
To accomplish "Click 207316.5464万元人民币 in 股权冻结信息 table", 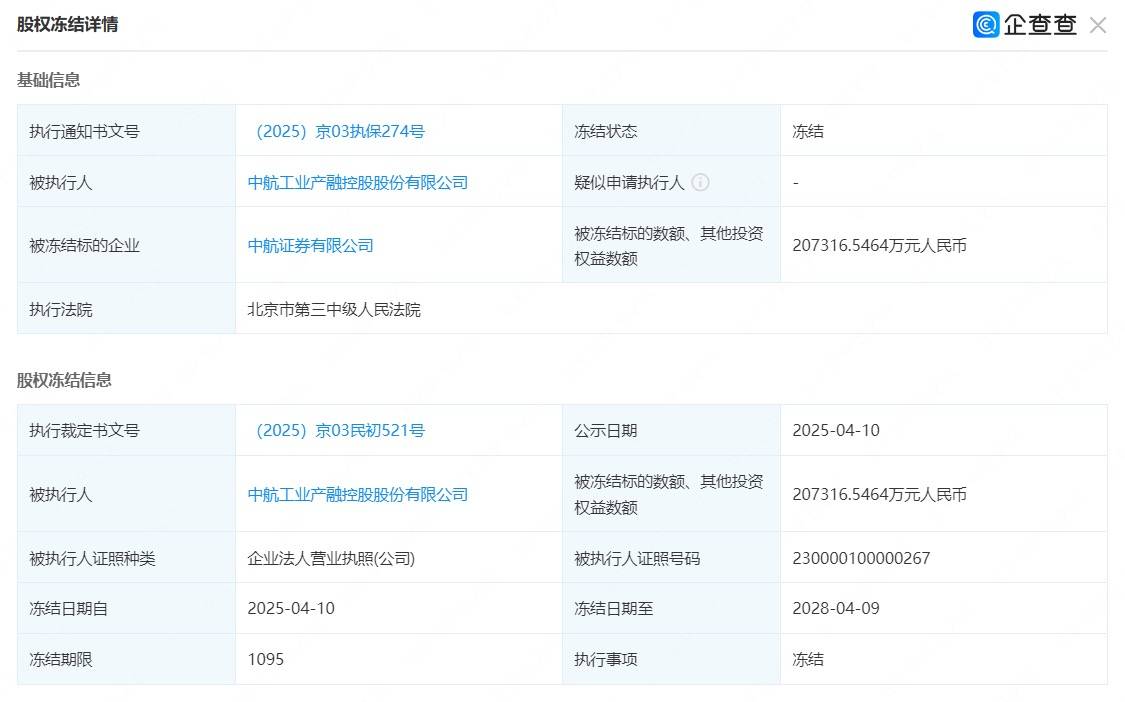I will (880, 495).
